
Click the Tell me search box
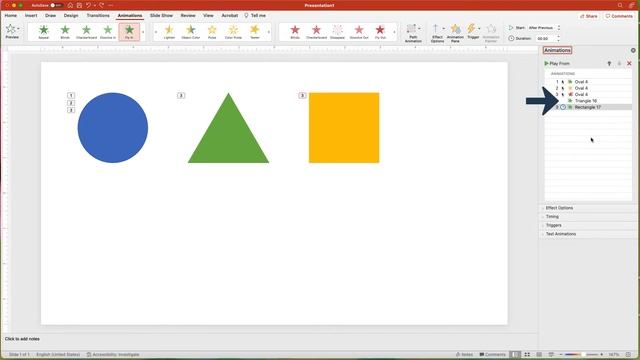click(255, 16)
